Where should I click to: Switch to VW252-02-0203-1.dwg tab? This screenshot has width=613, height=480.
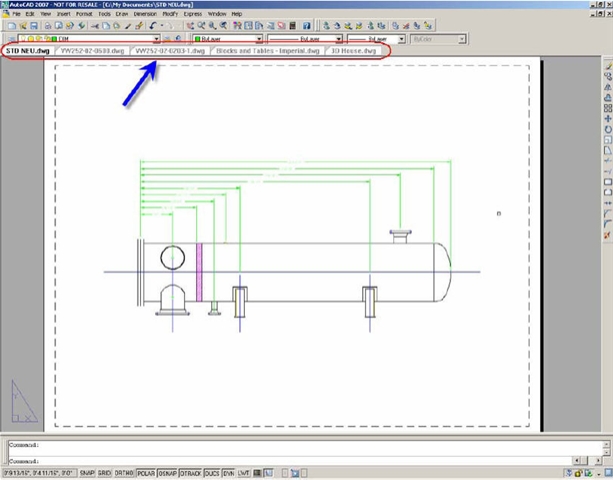[170, 51]
